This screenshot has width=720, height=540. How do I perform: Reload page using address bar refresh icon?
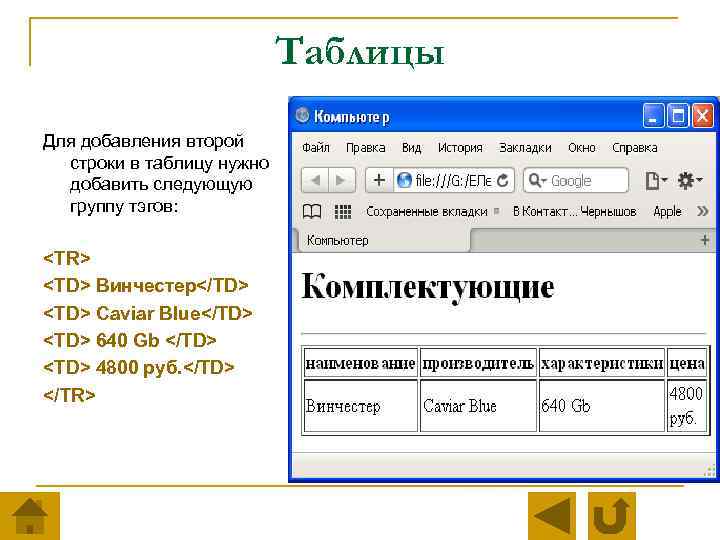[x=503, y=180]
